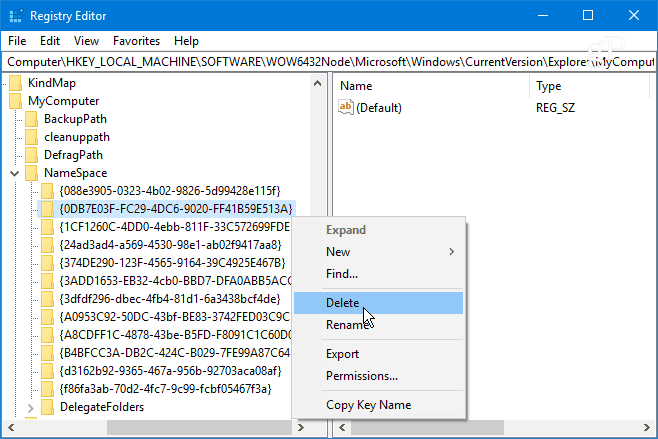Click folder icon of {3ADD1653-EB32-4cb0 key

(x=47, y=281)
